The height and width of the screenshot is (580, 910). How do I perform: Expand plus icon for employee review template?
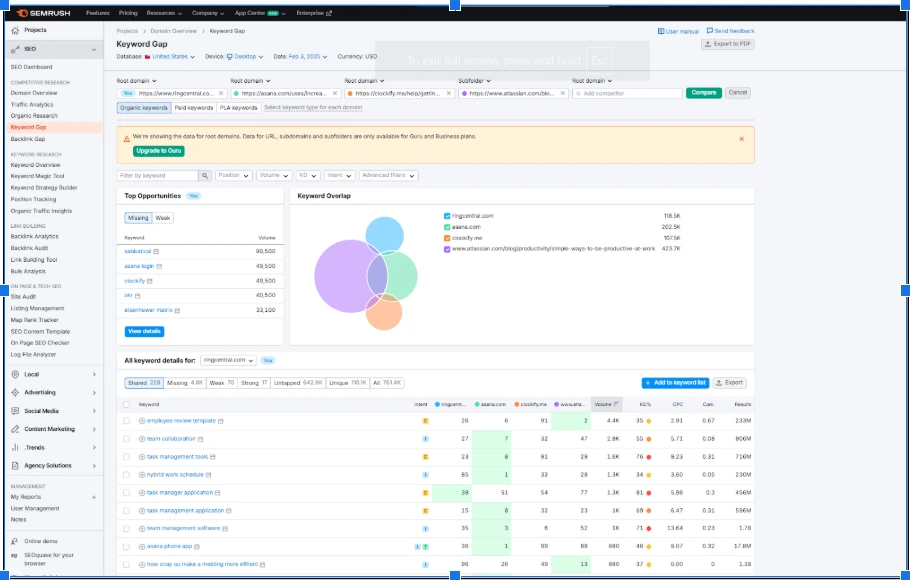tap(142, 421)
